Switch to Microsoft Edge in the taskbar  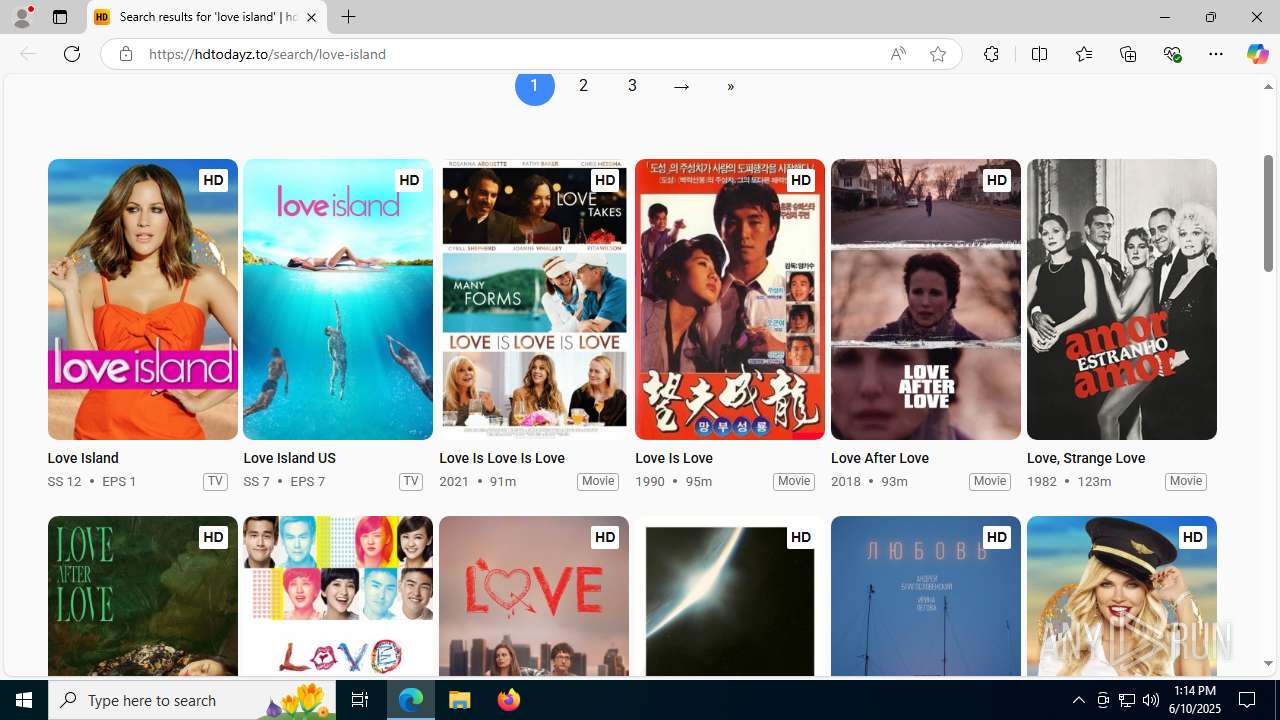click(411, 700)
